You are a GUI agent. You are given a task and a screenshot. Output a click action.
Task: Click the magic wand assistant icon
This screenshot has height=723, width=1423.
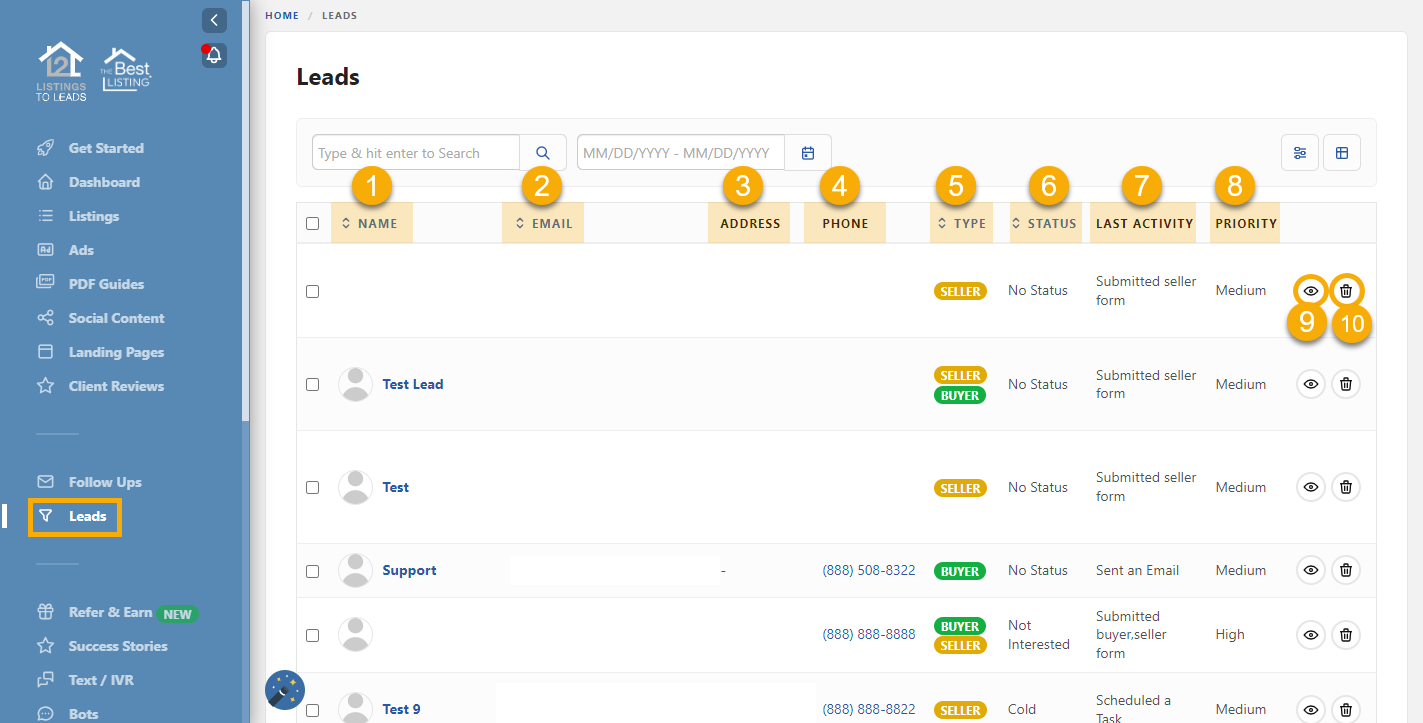click(285, 690)
